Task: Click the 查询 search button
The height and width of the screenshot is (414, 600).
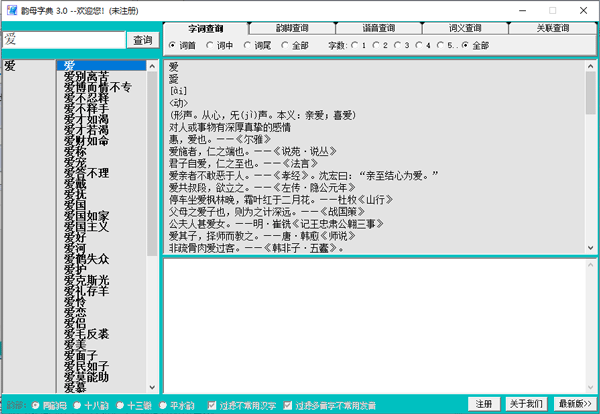Action: (142, 40)
